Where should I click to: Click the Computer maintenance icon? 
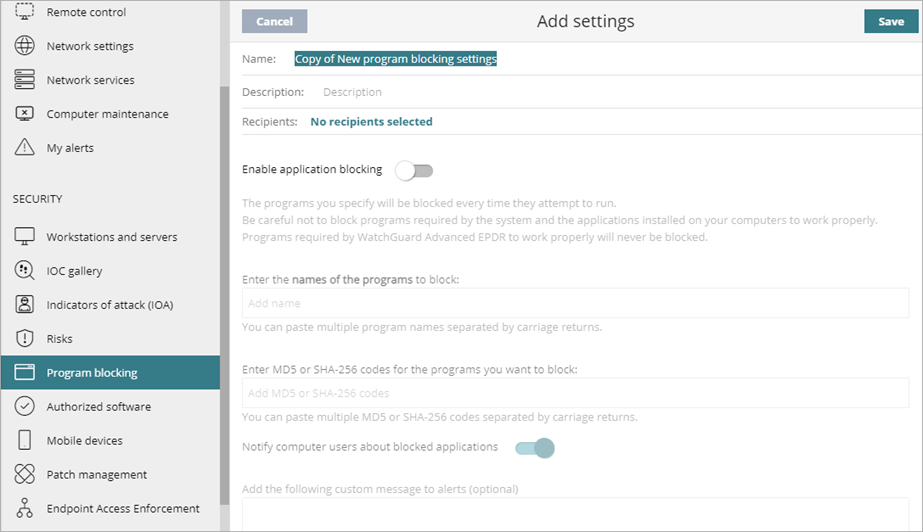tap(24, 114)
